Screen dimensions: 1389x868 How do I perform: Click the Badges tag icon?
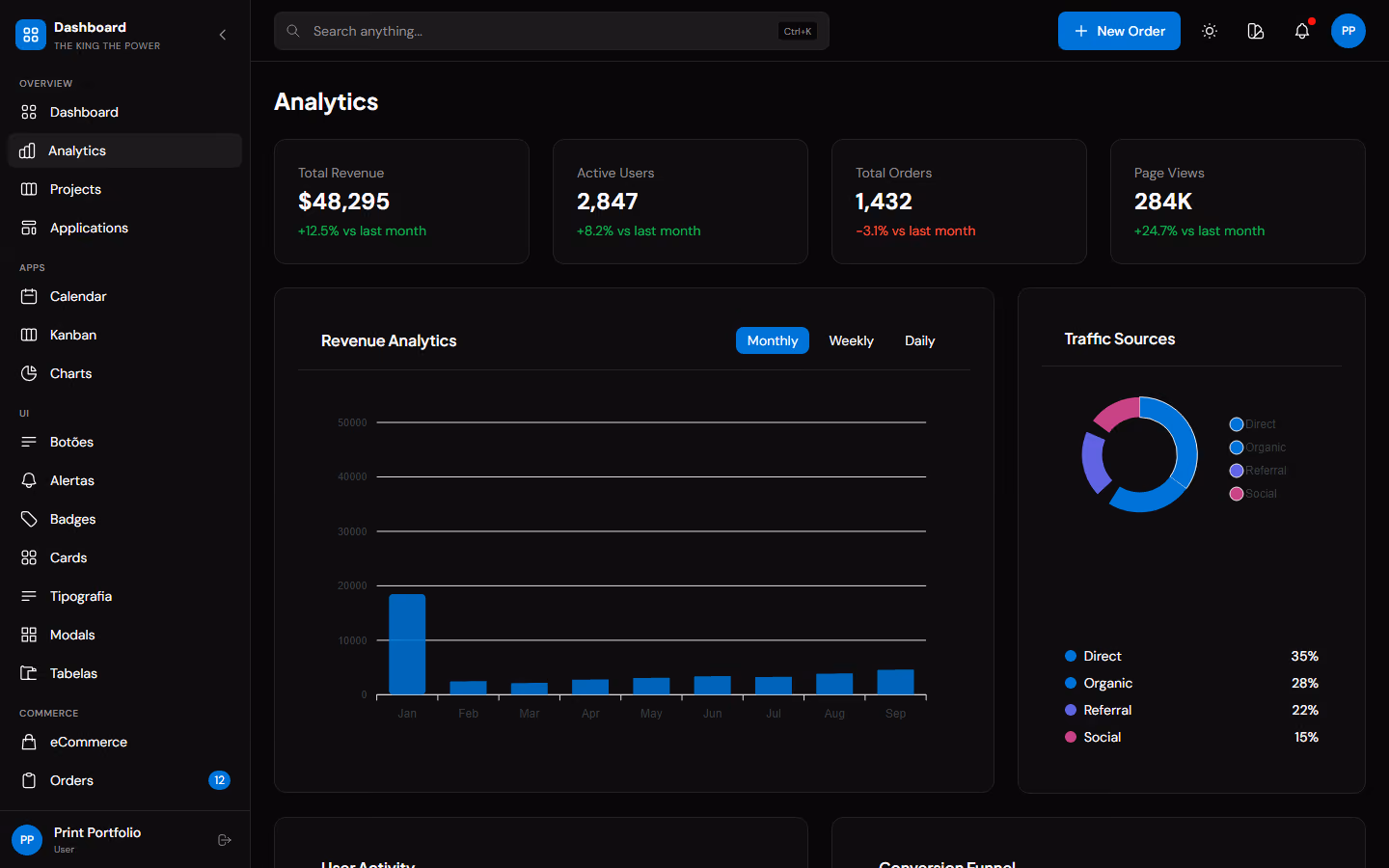[x=29, y=519]
